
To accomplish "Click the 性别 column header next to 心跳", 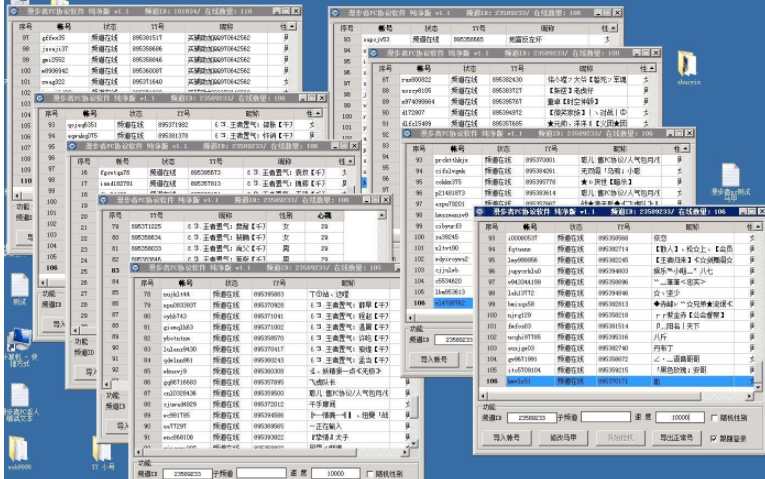I will tap(285, 215).
